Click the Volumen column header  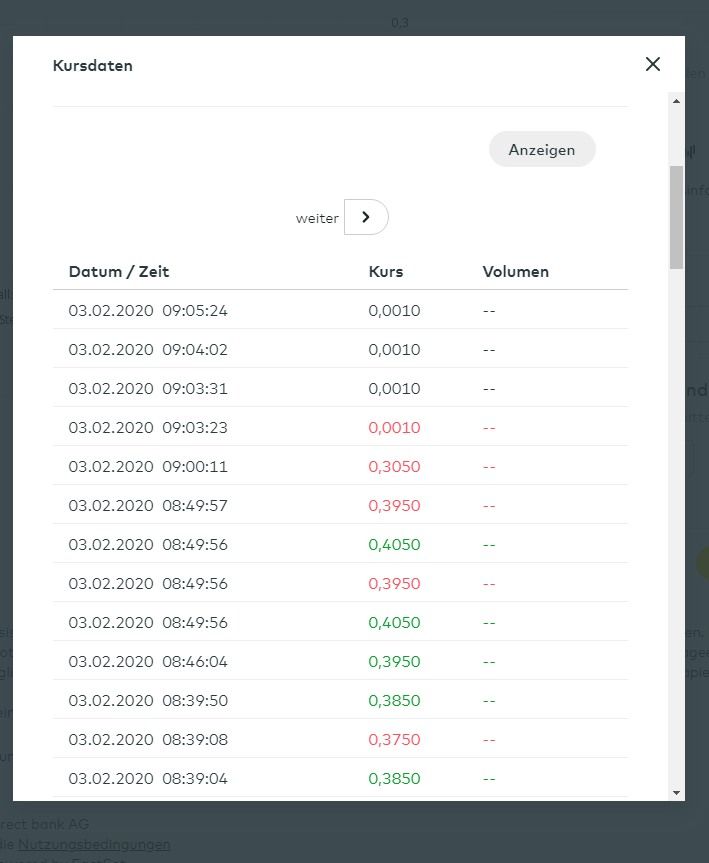(x=515, y=272)
